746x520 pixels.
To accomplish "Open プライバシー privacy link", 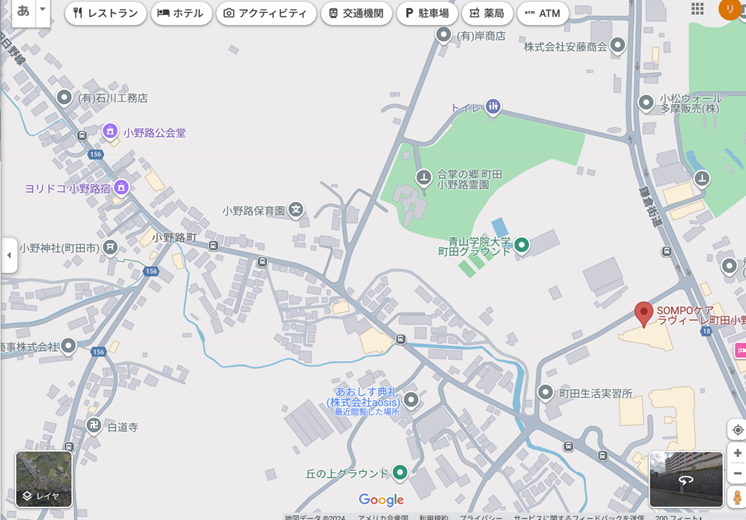I will pyautogui.click(x=481, y=517).
